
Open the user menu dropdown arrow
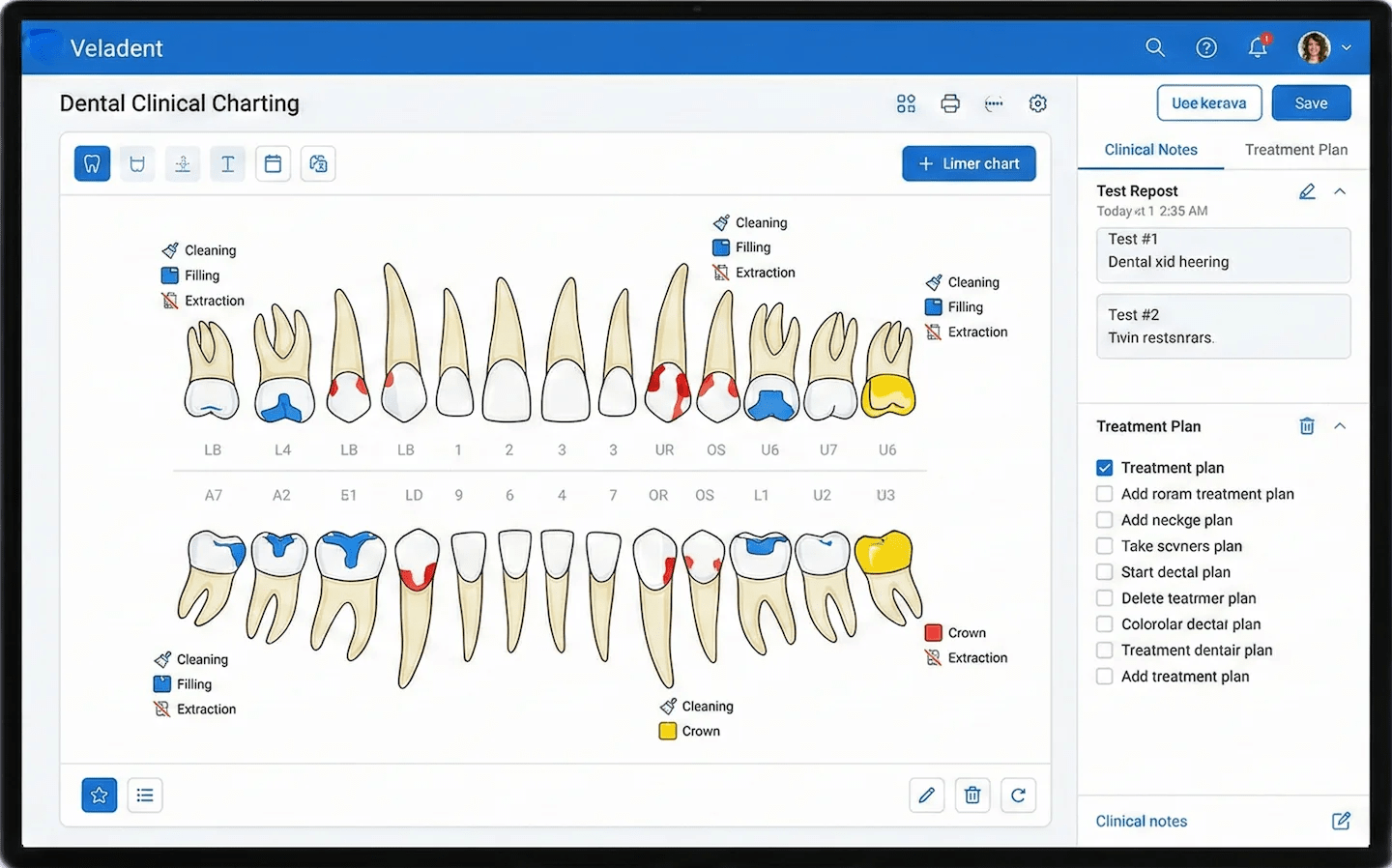coord(1347,47)
